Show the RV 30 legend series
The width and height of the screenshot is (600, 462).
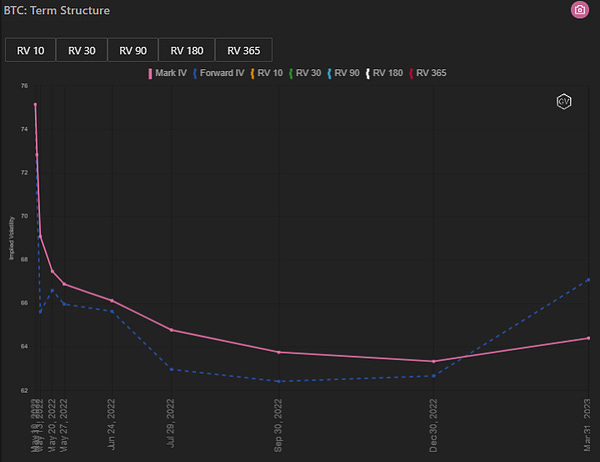(305, 73)
